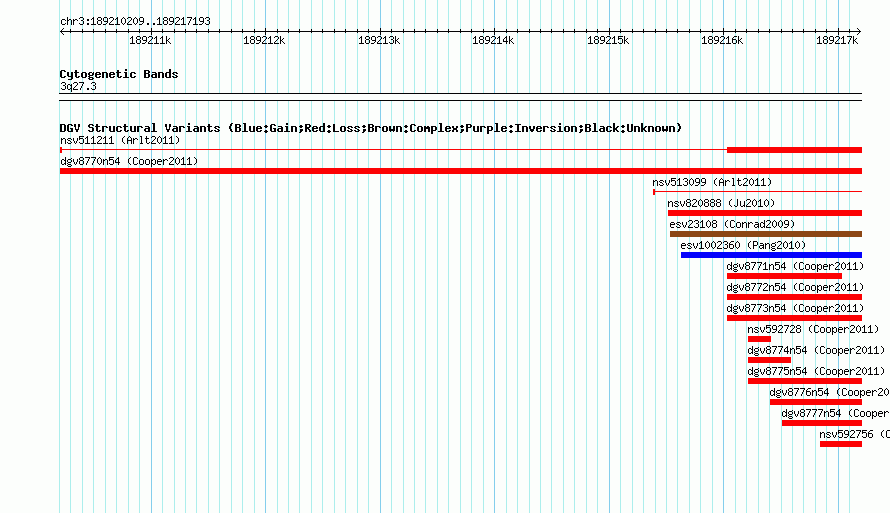The width and height of the screenshot is (890, 513).
Task: Select the short red nsv592756 bar
Action: click(841, 444)
